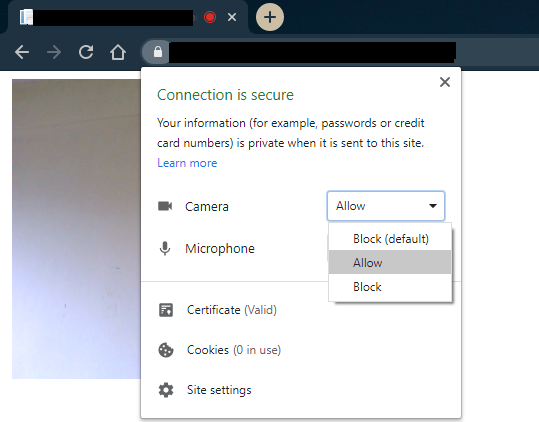The width and height of the screenshot is (539, 422).
Task: Open the Camera permission dropdown
Action: point(386,206)
